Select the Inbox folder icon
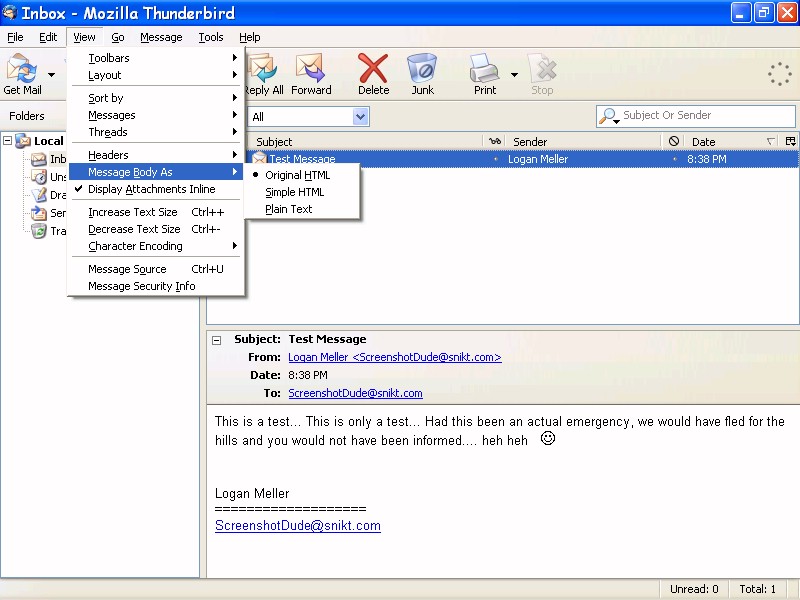This screenshot has height=600, width=800. click(39, 159)
